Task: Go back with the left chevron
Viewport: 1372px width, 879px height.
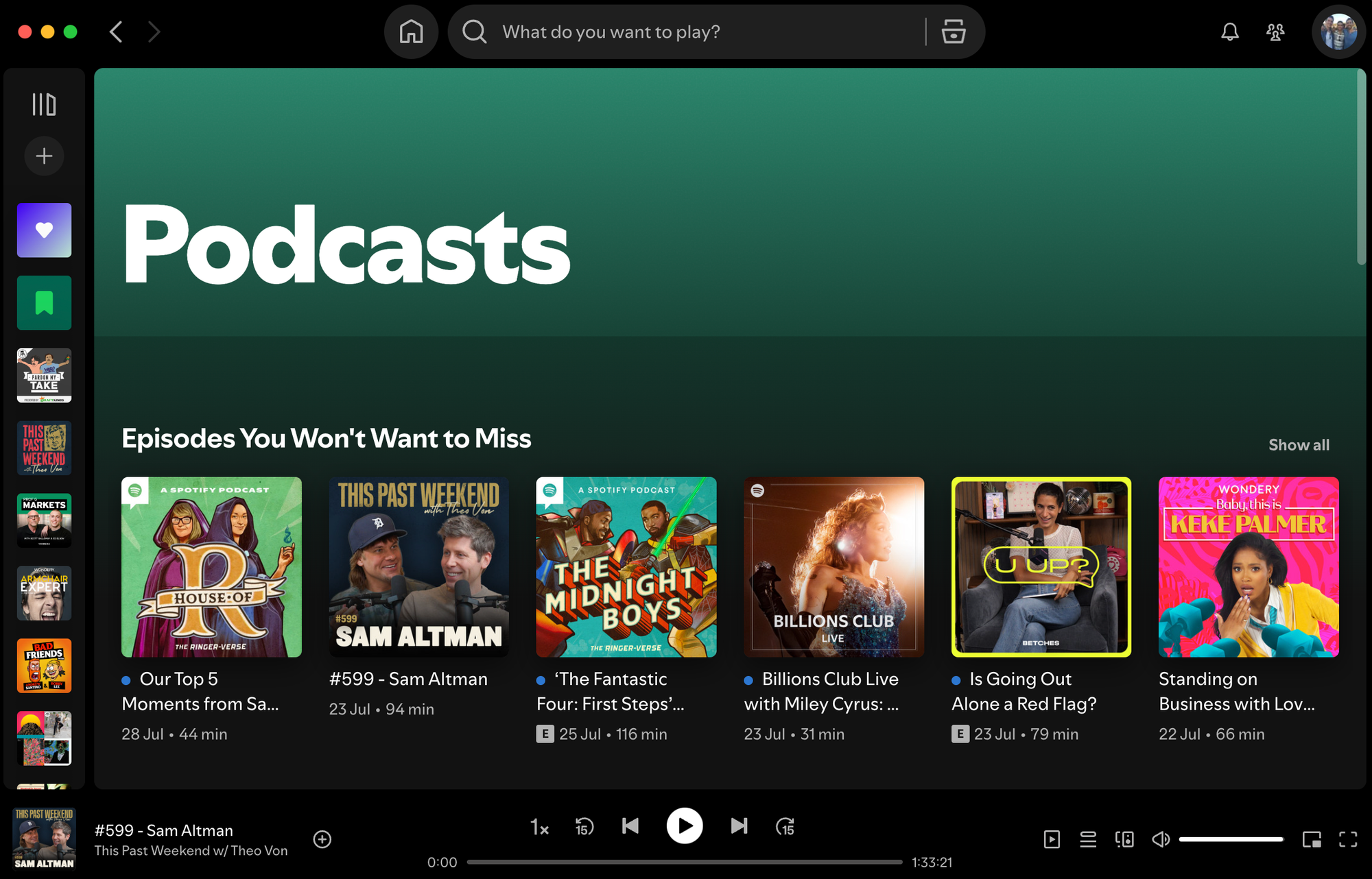Action: [x=116, y=32]
